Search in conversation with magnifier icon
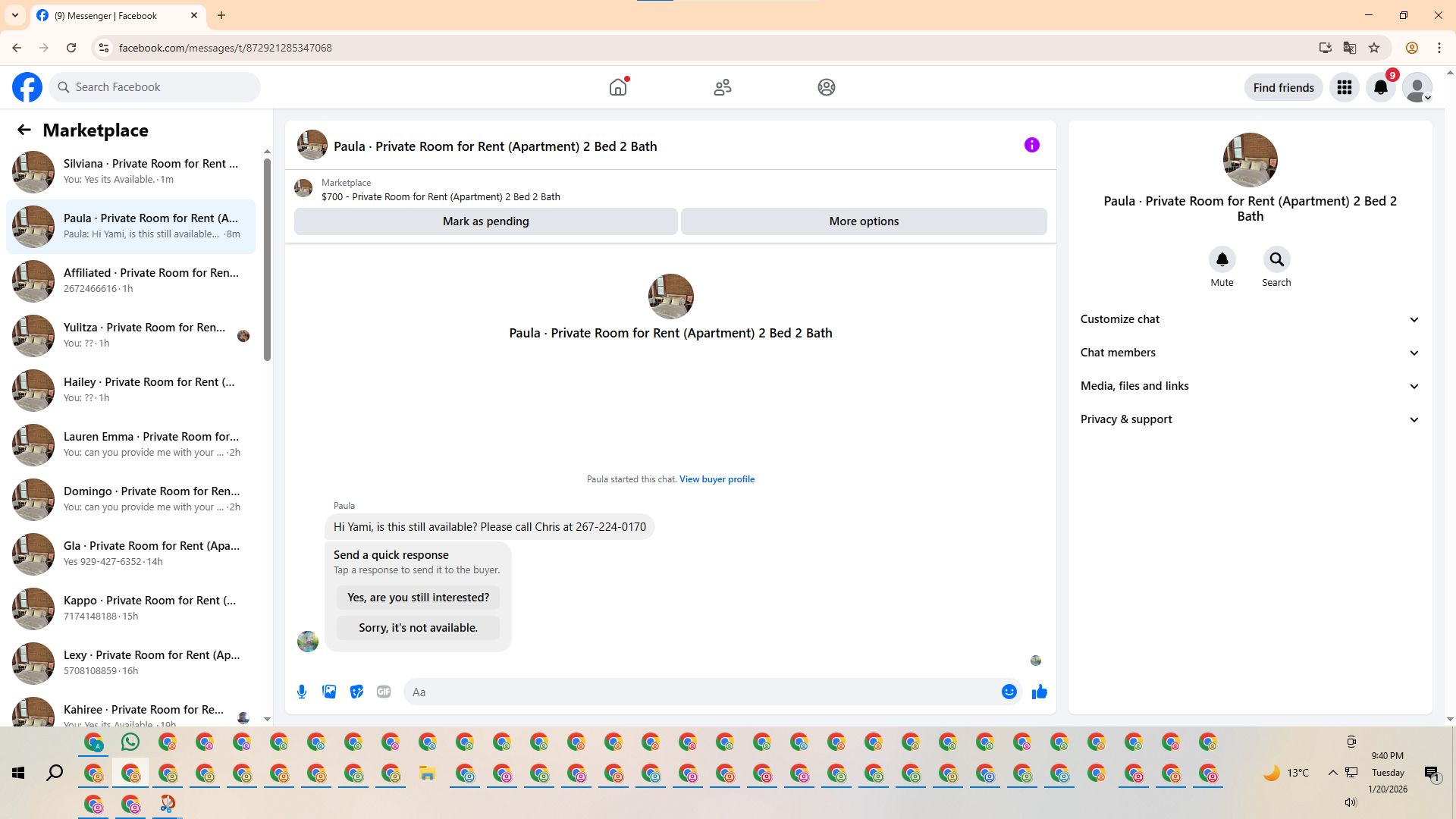1456x819 pixels. tap(1277, 259)
